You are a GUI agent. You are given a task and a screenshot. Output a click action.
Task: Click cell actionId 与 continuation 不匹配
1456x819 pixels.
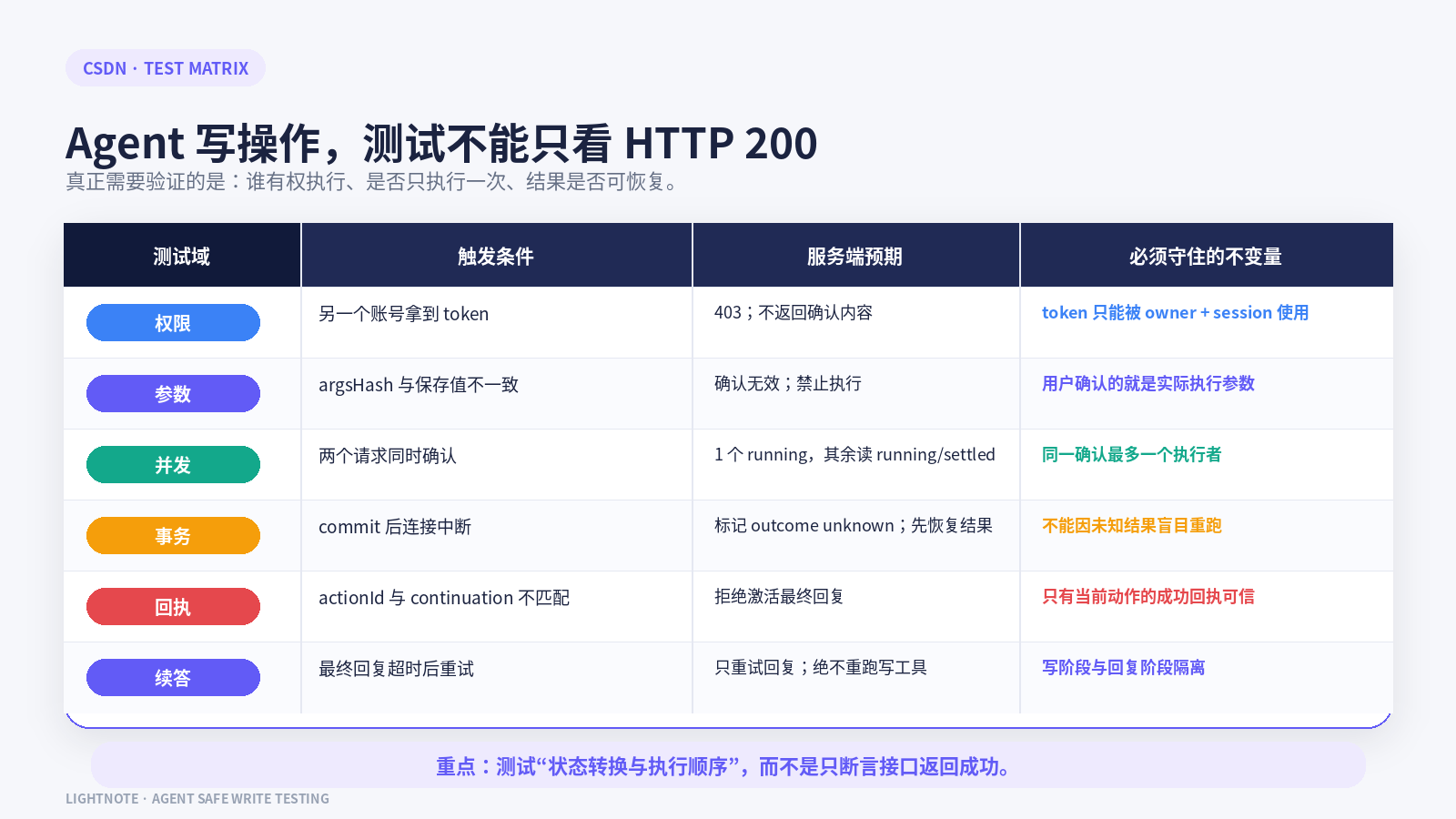[x=444, y=598]
